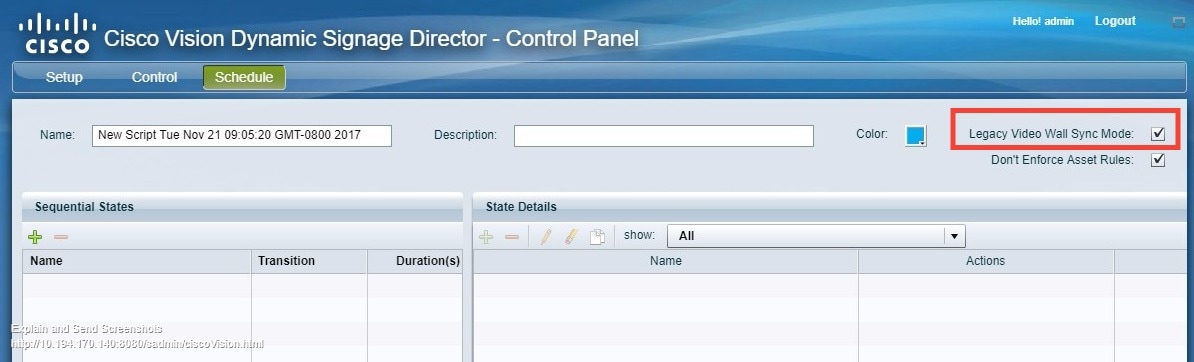The height and width of the screenshot is (362, 1194).
Task: Click the Name column header in Sequential States
Action: (x=137, y=261)
